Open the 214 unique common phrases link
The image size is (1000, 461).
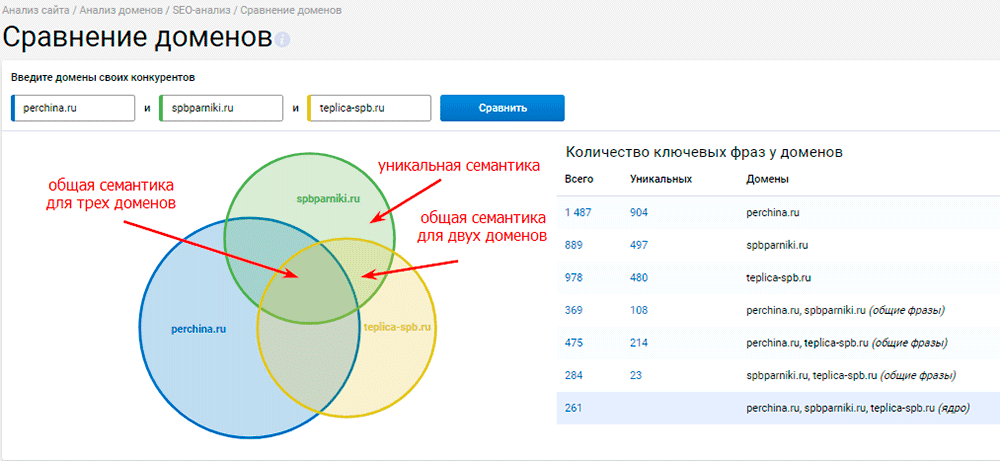tap(640, 343)
